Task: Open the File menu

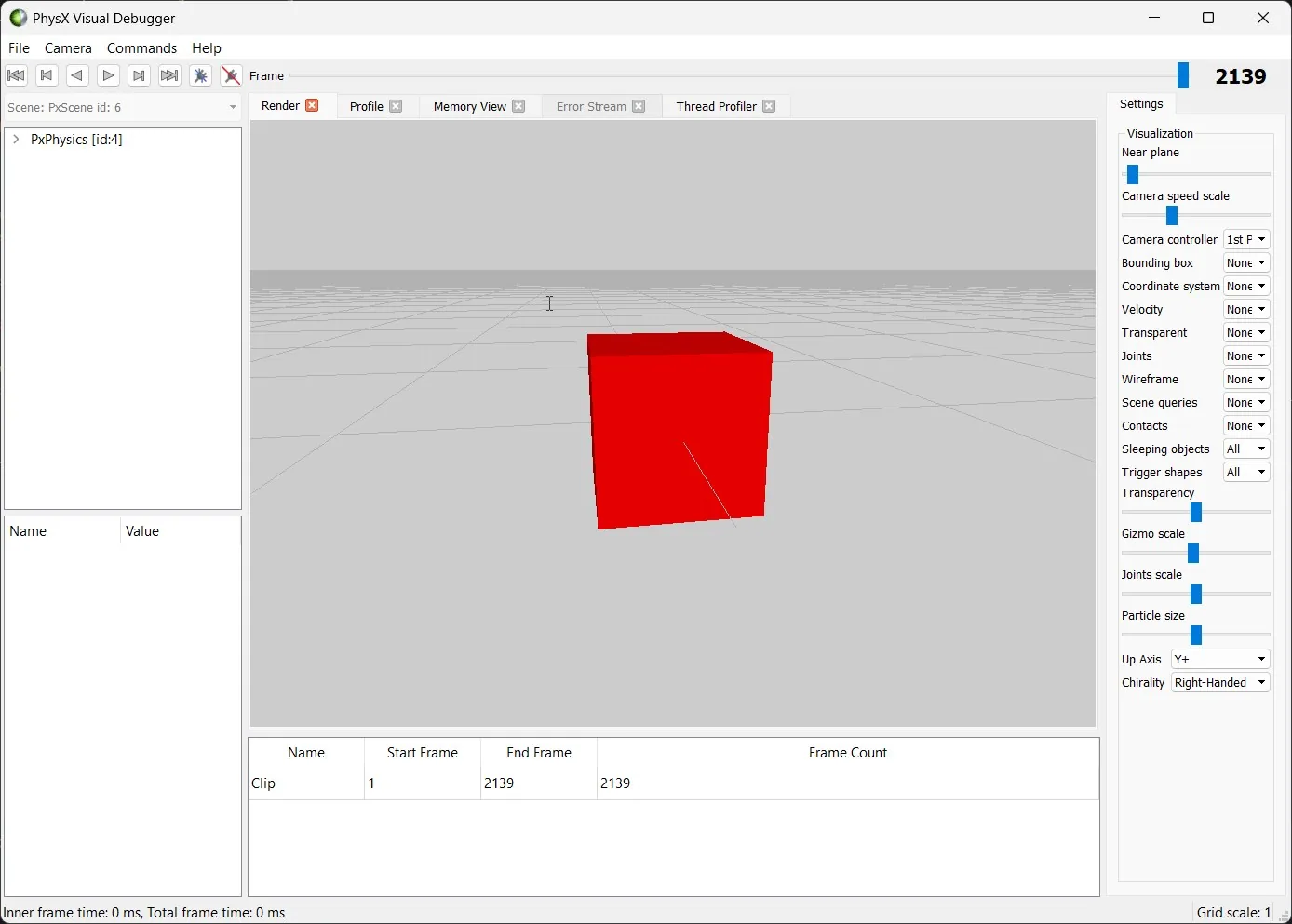Action: coord(19,48)
